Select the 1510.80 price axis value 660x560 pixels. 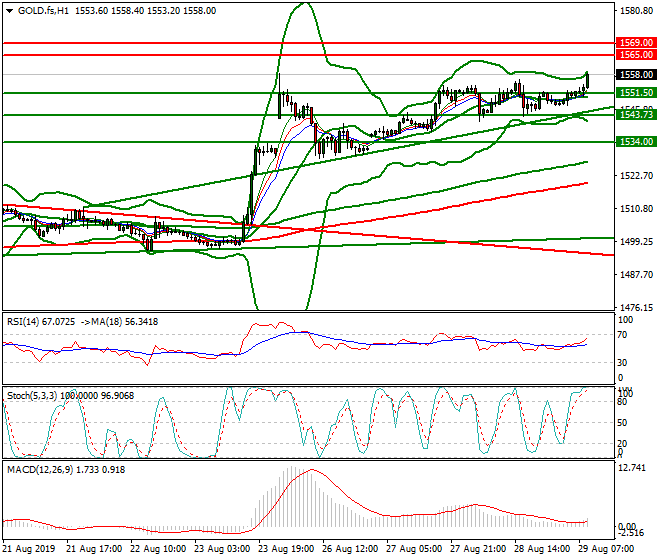click(x=636, y=209)
